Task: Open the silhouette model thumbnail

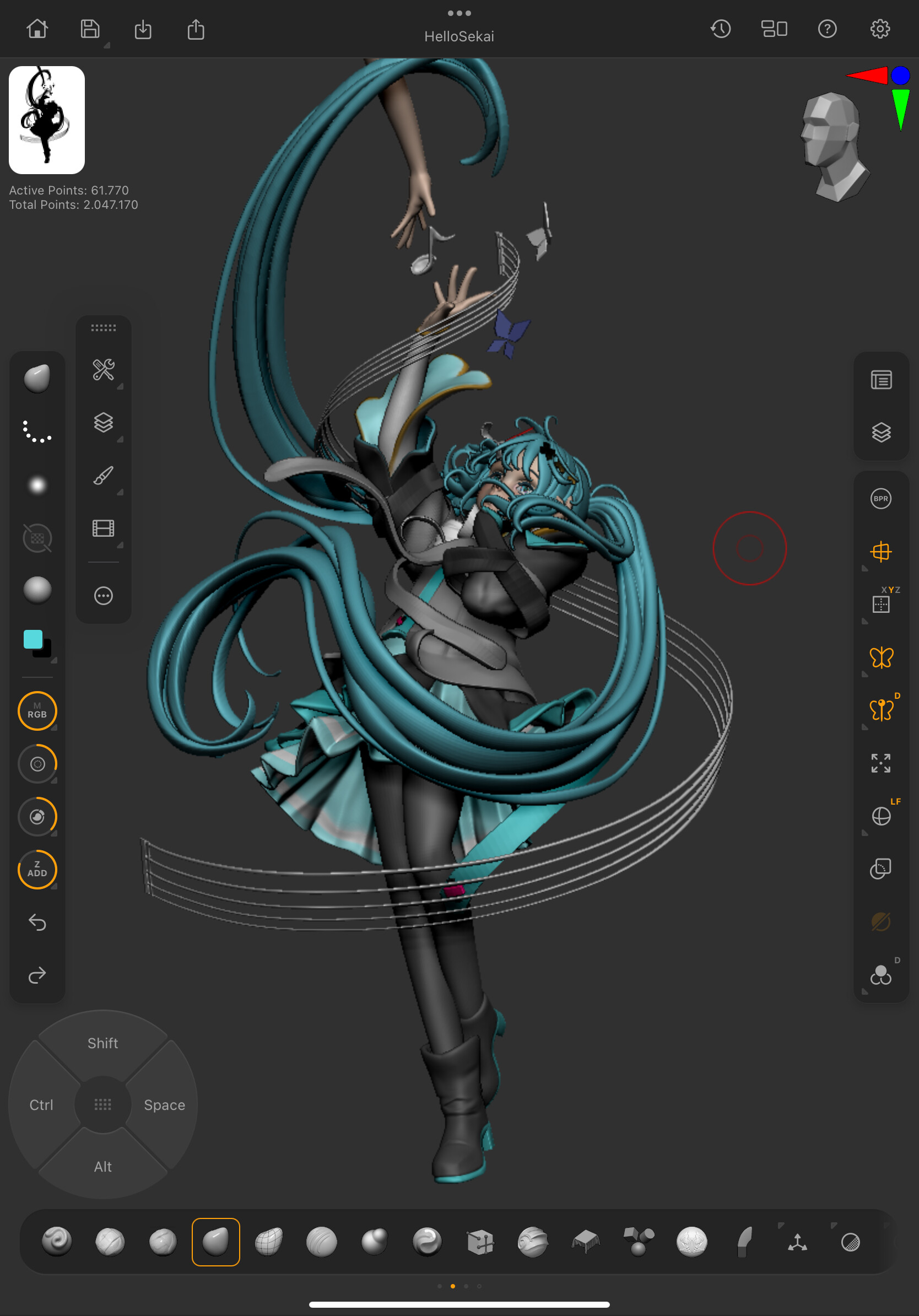Action: (47, 120)
